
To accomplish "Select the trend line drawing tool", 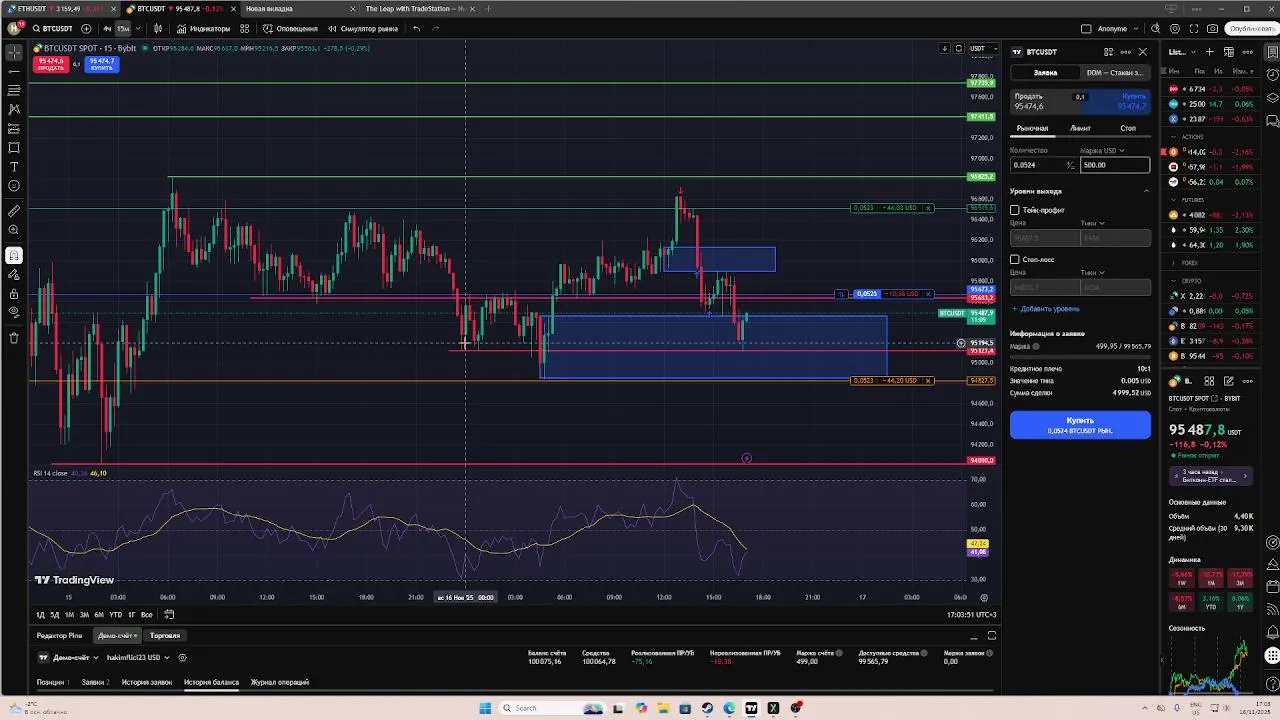I will tap(14, 71).
